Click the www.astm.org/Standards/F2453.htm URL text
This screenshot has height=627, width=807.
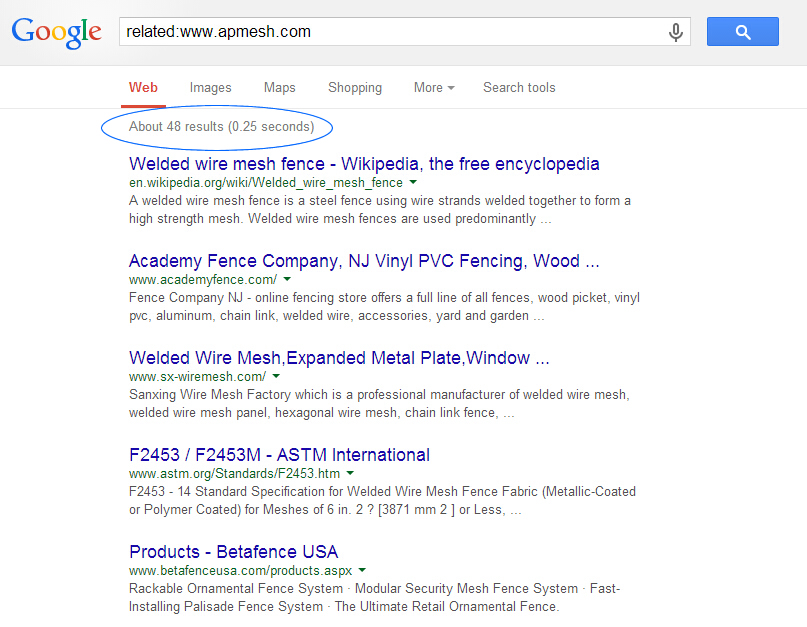pyautogui.click(x=234, y=474)
